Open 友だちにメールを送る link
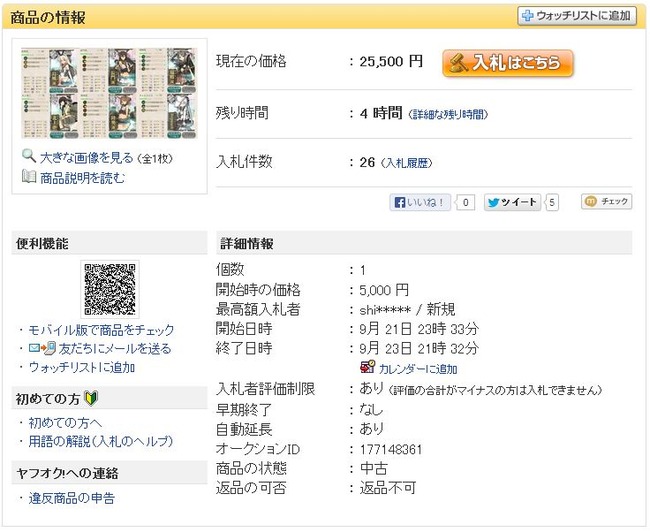This screenshot has width=650, height=532. (115, 349)
